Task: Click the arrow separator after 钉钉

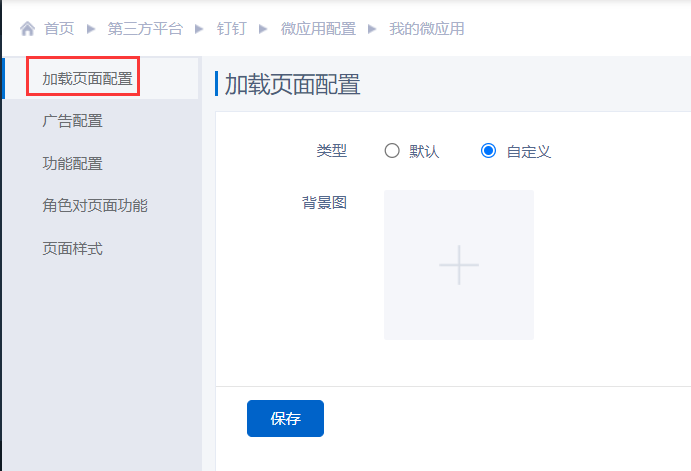Action: coord(264,29)
